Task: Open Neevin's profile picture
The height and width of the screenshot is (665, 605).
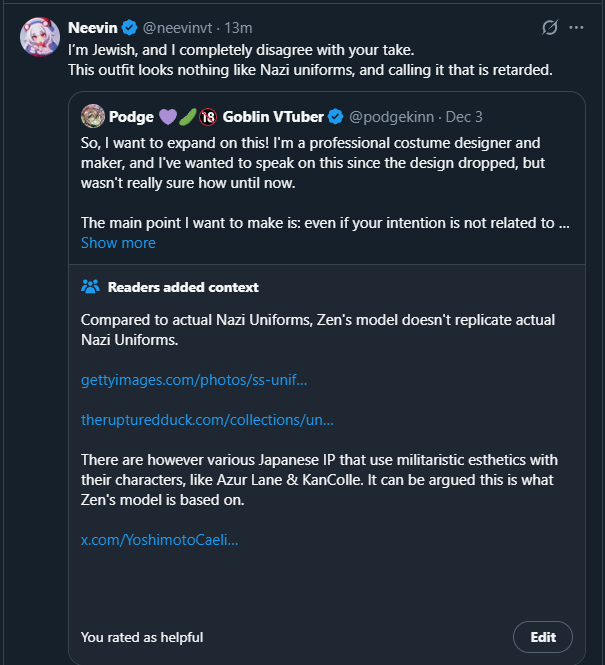Action: tap(39, 36)
